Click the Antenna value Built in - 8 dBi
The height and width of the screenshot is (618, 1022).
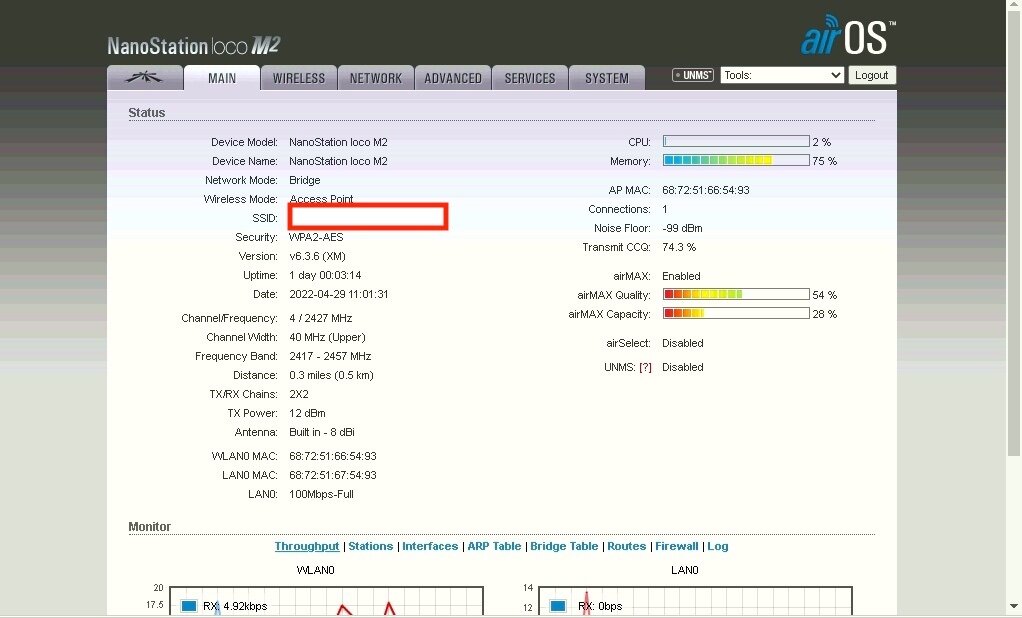(x=322, y=432)
